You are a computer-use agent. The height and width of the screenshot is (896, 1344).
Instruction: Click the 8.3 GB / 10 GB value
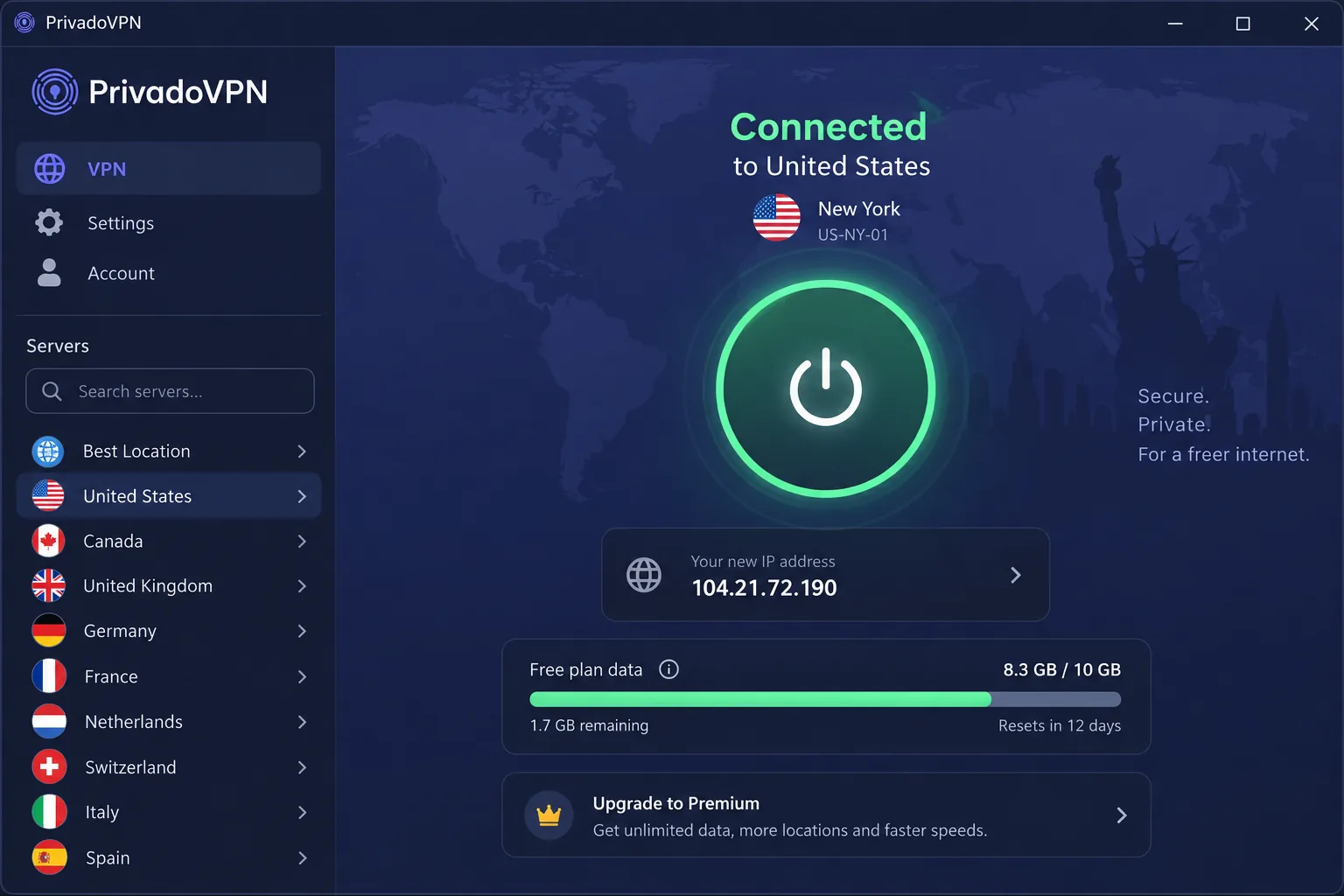[1062, 669]
